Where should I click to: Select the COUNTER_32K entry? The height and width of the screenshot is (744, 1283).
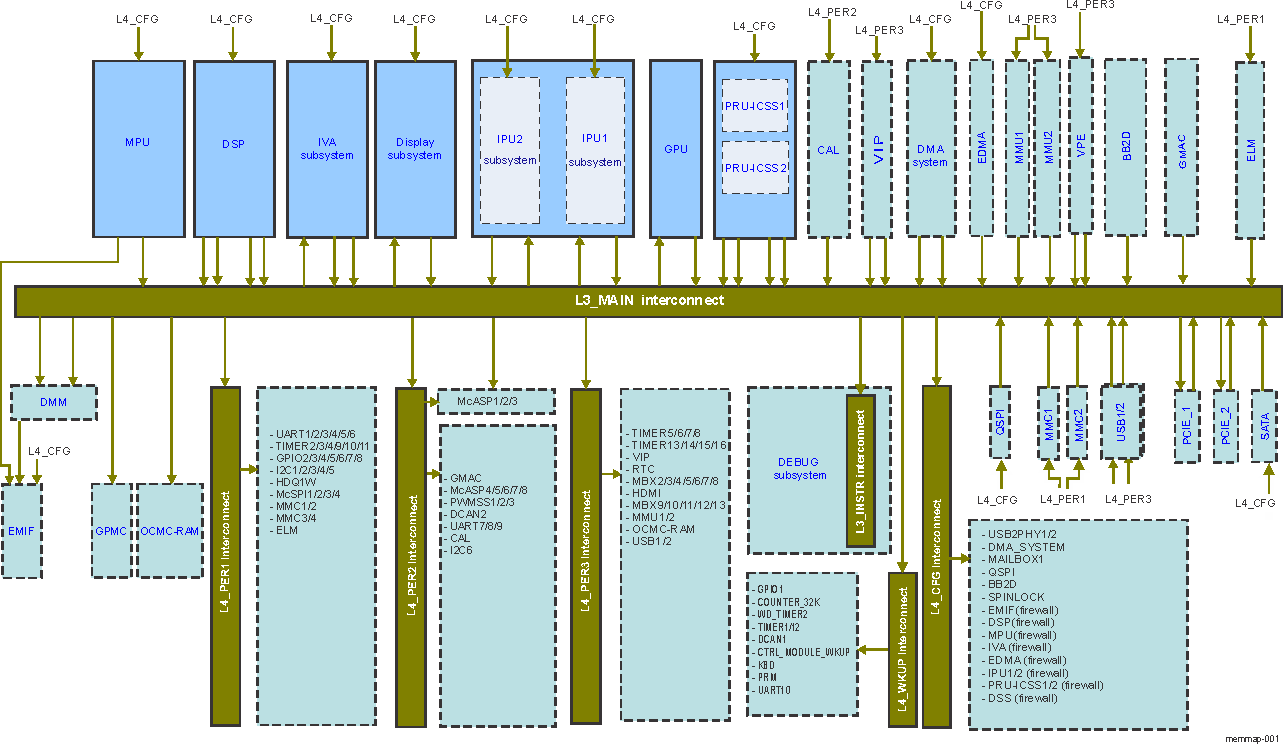click(x=789, y=602)
